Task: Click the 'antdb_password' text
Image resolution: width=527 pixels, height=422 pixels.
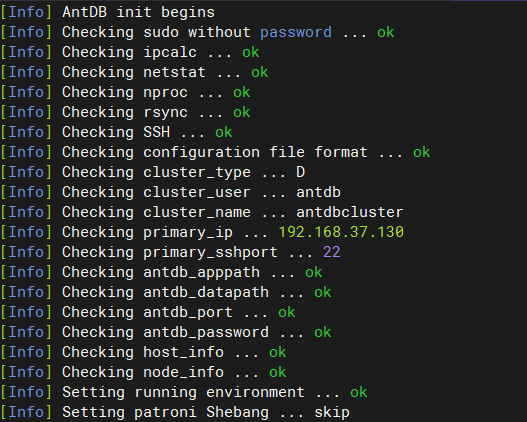Action: point(206,332)
